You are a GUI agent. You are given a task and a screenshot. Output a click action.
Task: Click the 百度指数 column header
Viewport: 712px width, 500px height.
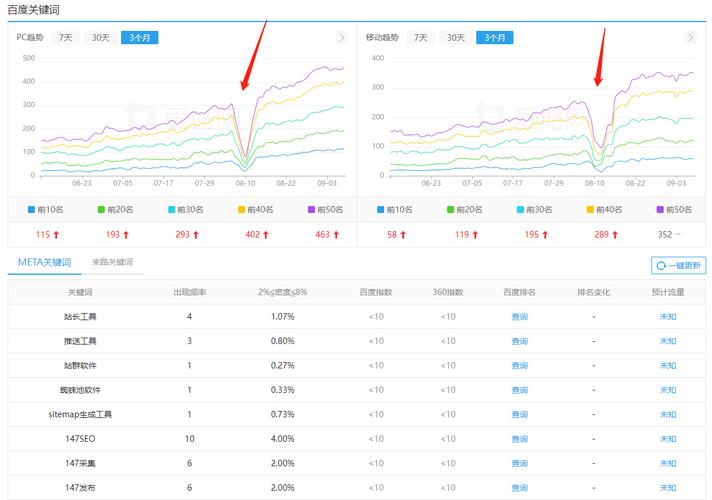pos(376,292)
